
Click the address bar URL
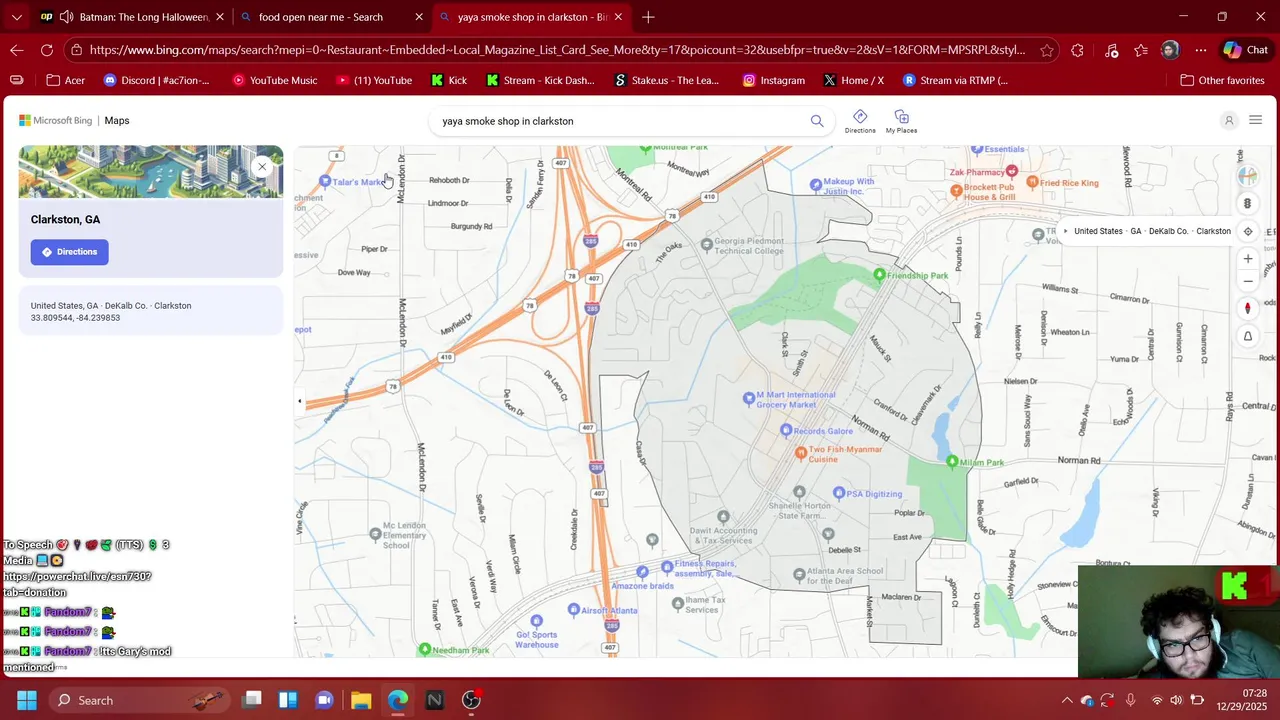pyautogui.click(x=557, y=50)
